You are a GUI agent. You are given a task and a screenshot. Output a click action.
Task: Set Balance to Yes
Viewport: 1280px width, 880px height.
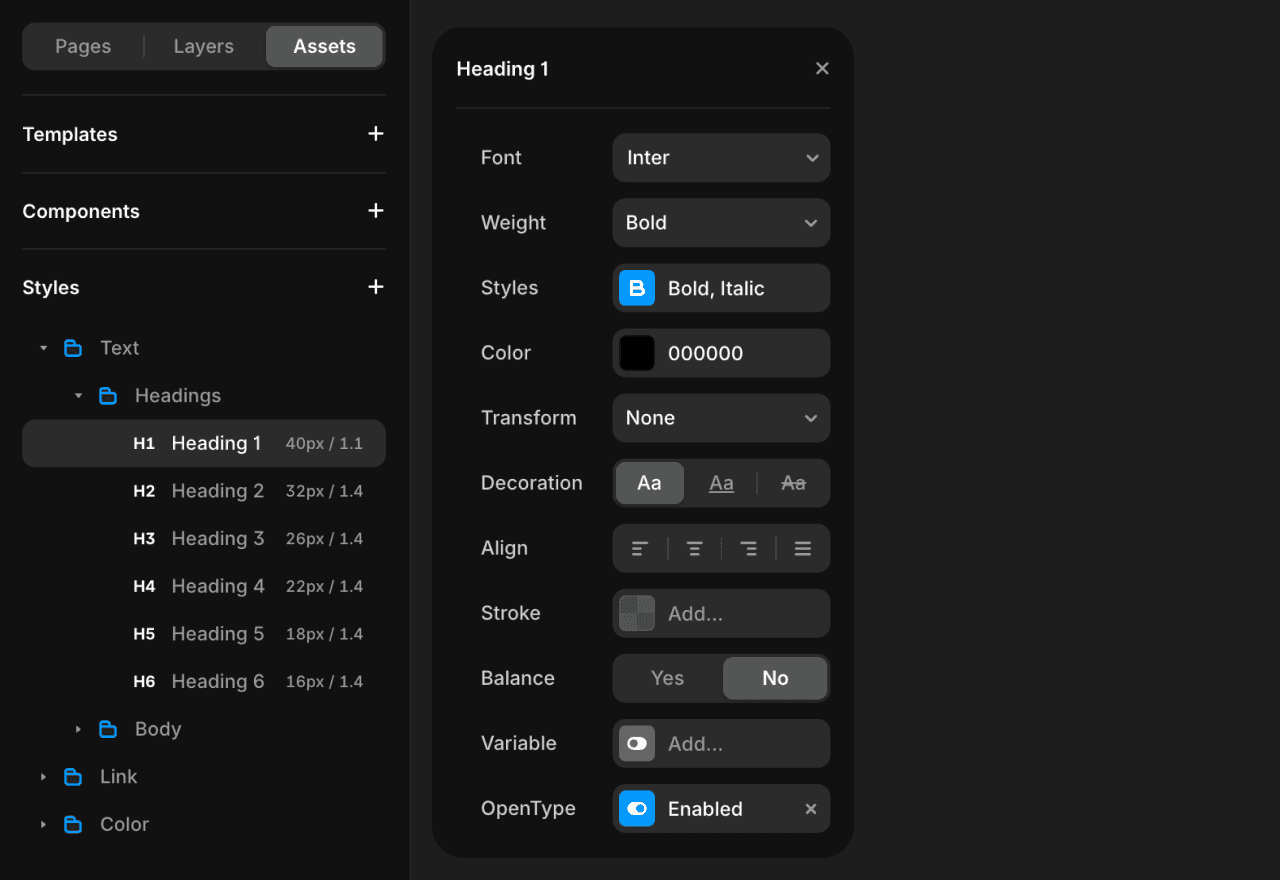point(667,678)
